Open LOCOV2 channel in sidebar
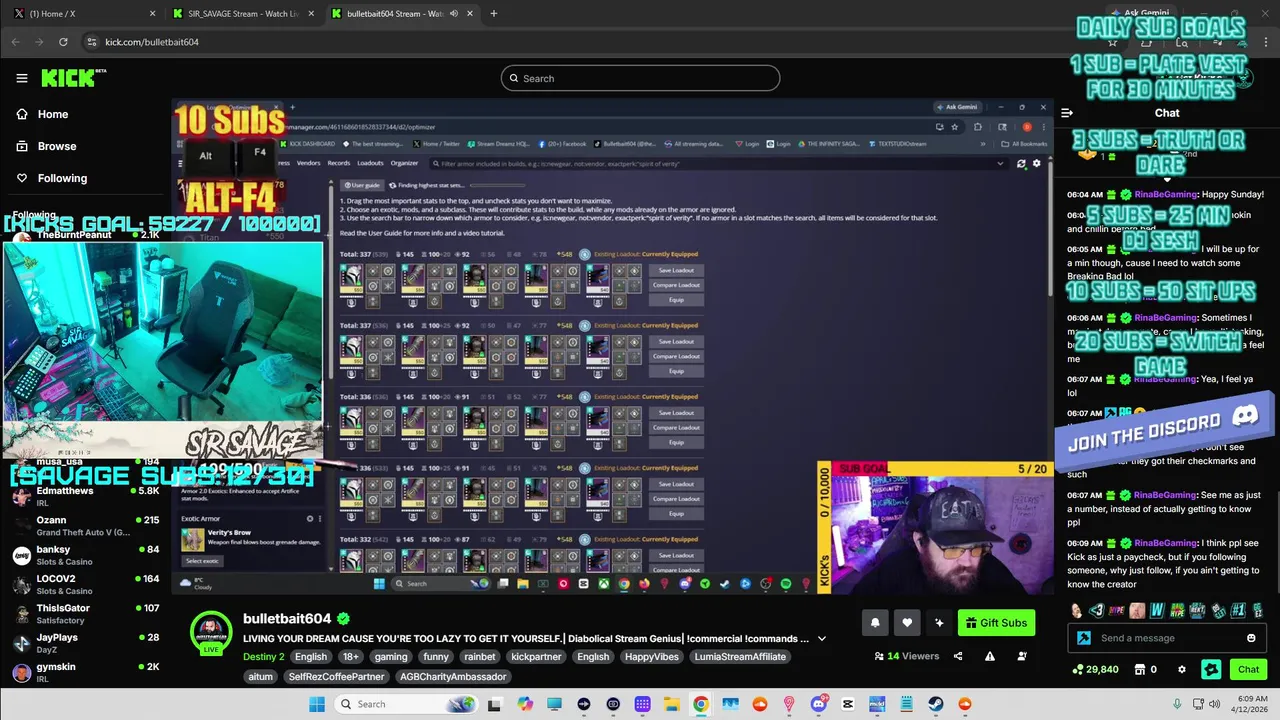The width and height of the screenshot is (1280, 720). [85, 584]
